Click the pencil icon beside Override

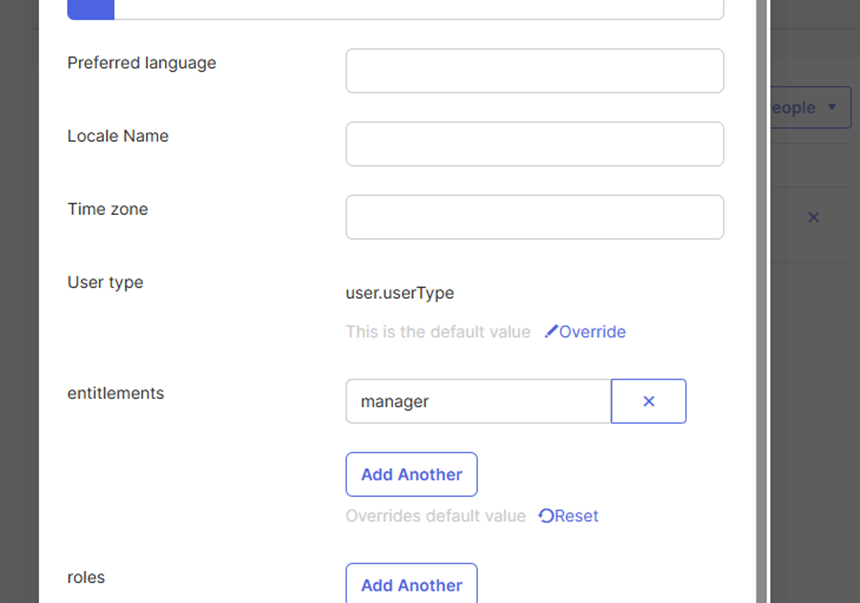click(x=551, y=332)
